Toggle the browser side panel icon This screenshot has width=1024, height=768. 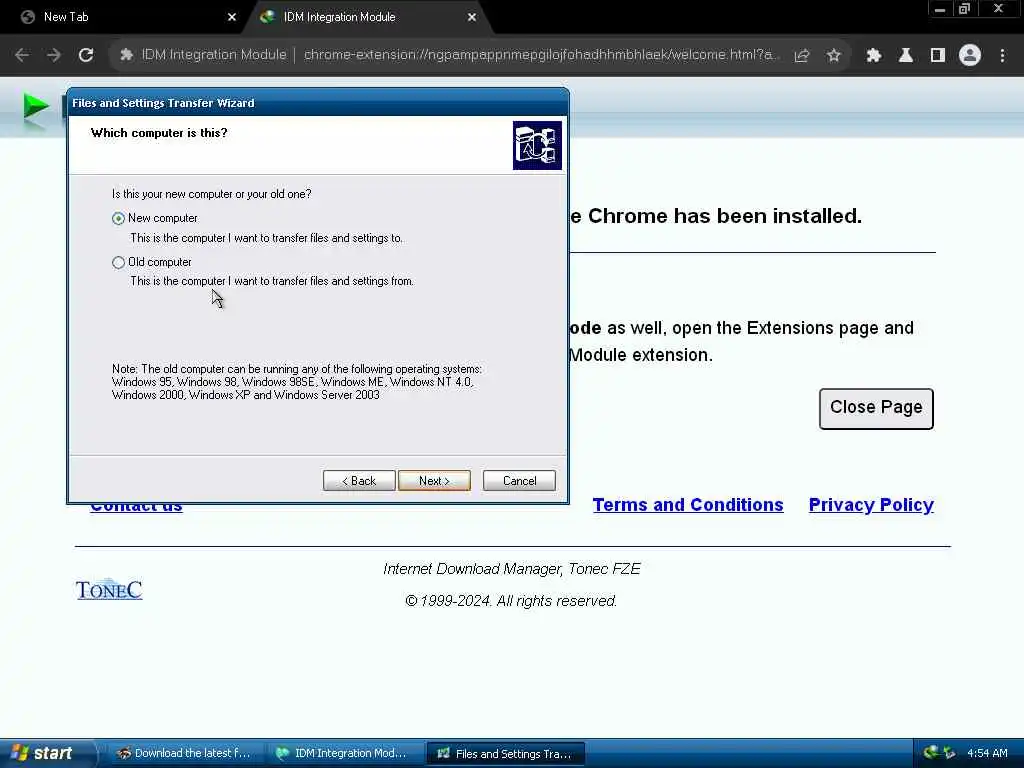point(938,56)
